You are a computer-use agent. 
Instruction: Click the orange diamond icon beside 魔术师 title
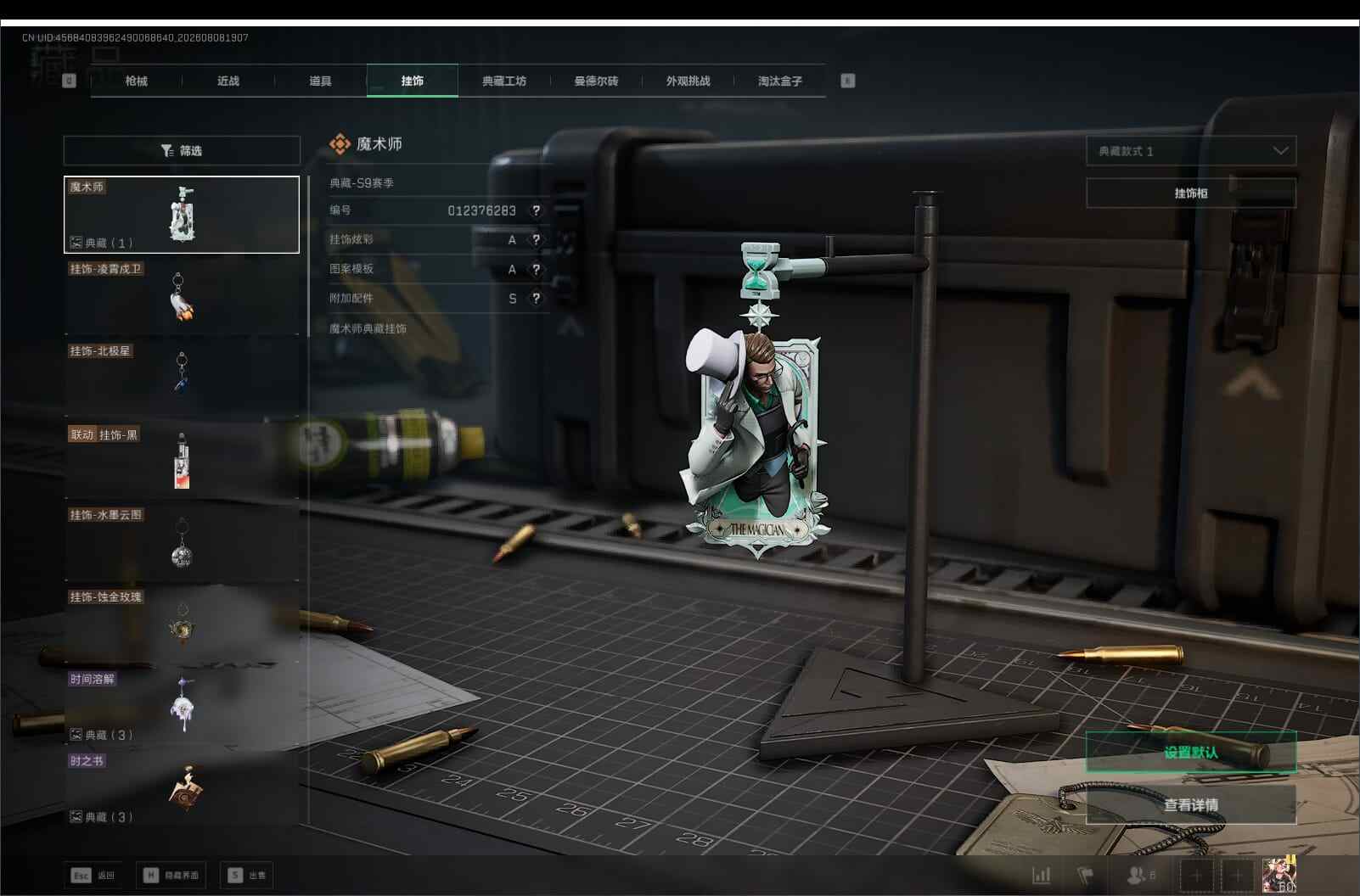coord(340,144)
